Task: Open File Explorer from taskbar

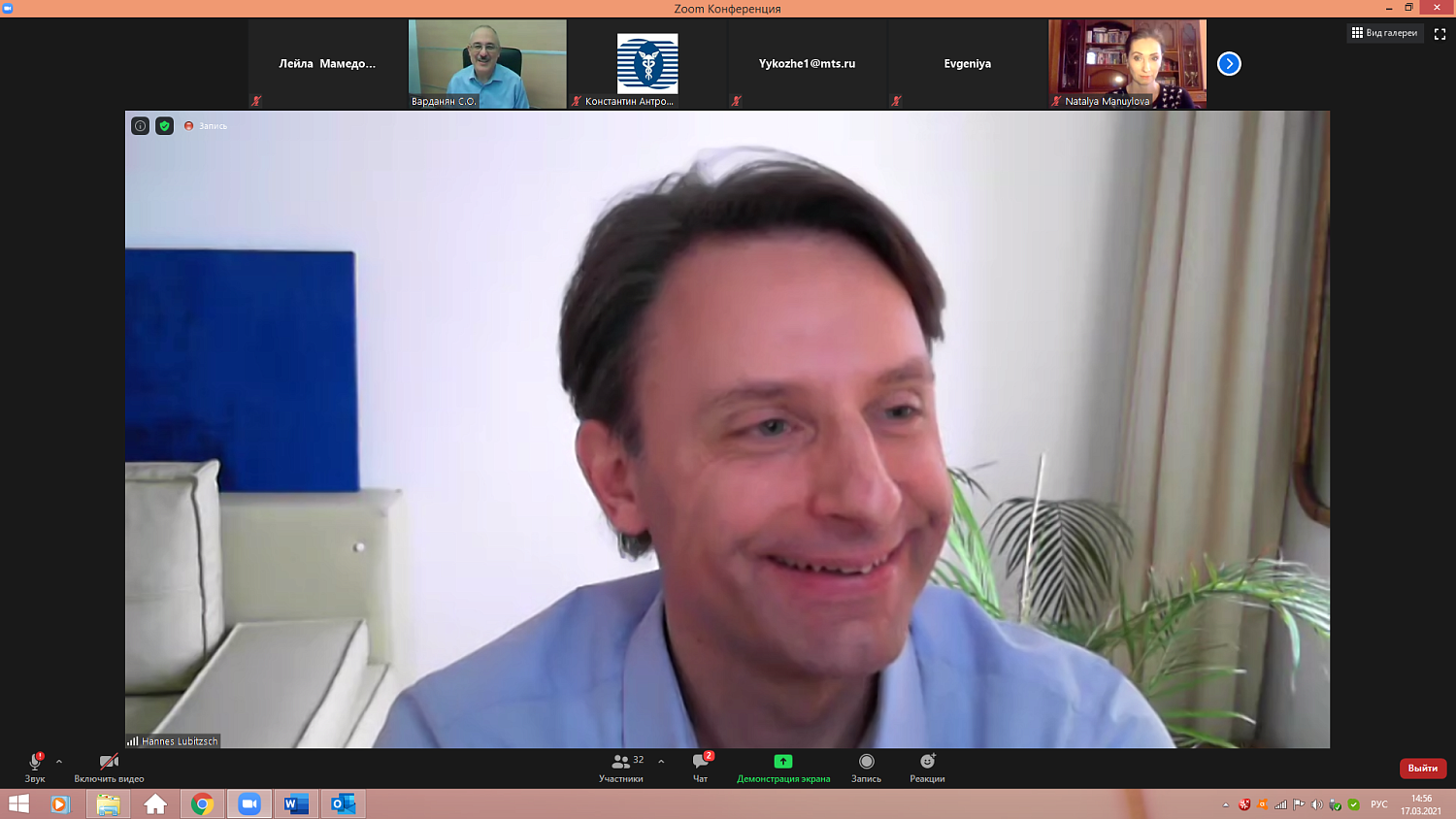Action: 108,803
